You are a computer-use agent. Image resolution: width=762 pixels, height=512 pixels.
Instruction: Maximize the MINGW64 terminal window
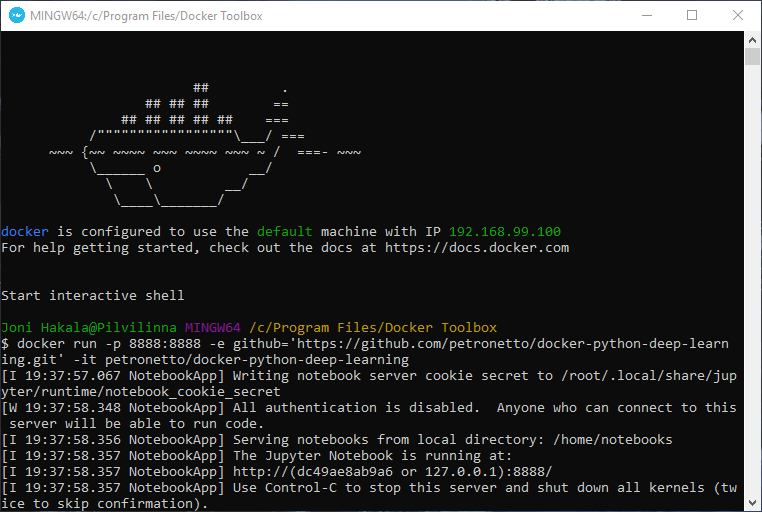(x=692, y=15)
